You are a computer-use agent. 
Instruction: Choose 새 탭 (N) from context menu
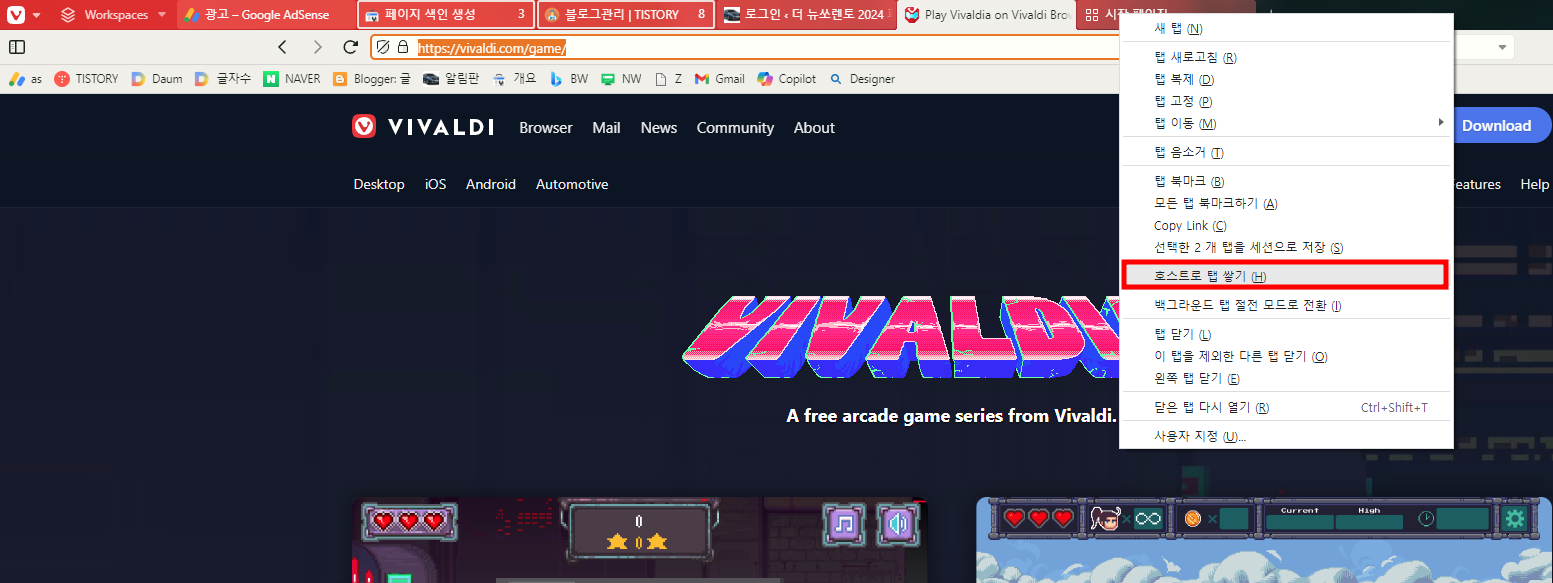1285,29
